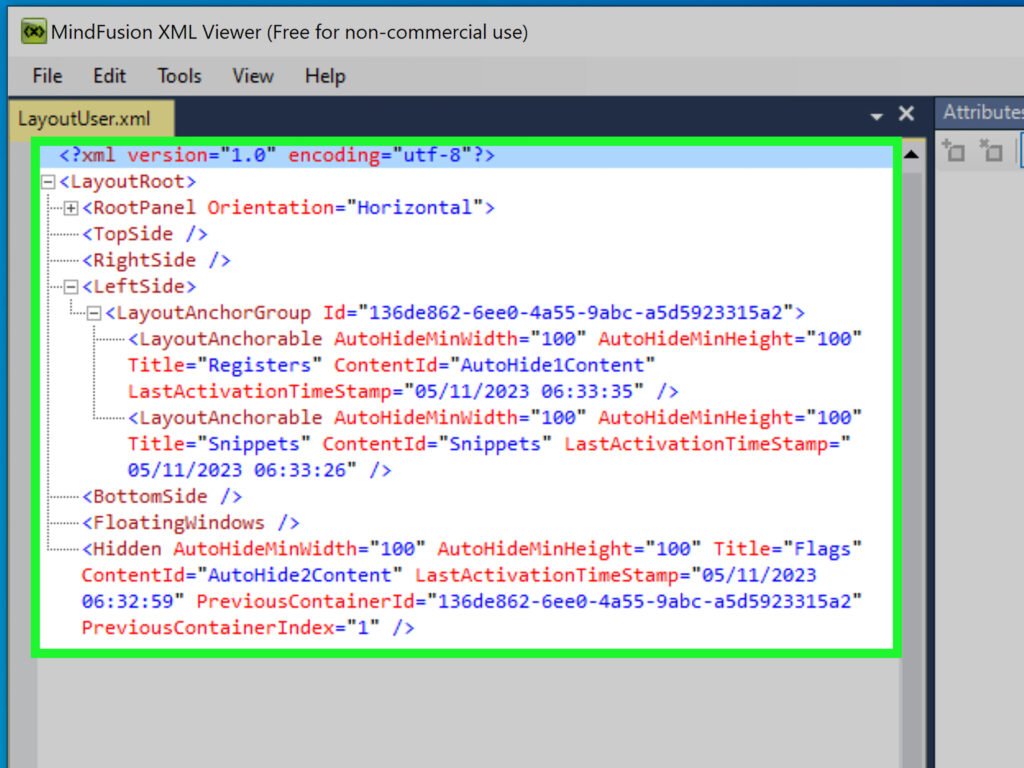Click the Add attribute icon in Attributes panel
The height and width of the screenshot is (768, 1024).
(x=954, y=151)
